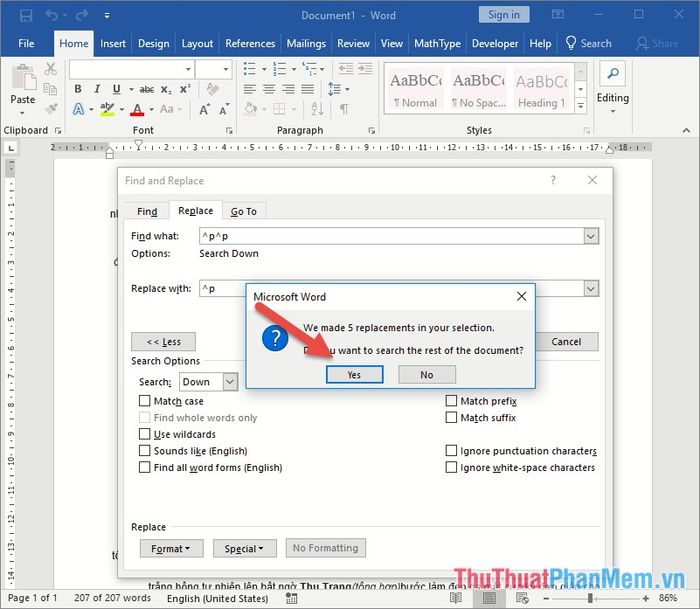Apply strikethrough formatting
Viewport: 700px width, 609px height.
point(146,89)
